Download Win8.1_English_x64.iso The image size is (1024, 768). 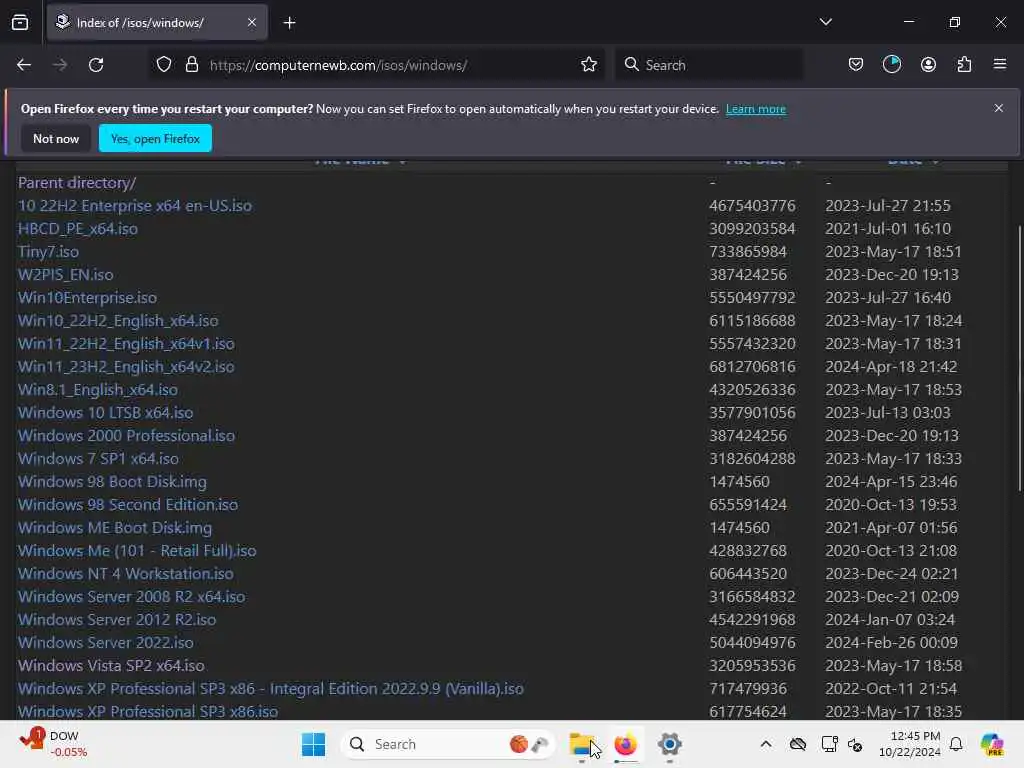tap(98, 390)
